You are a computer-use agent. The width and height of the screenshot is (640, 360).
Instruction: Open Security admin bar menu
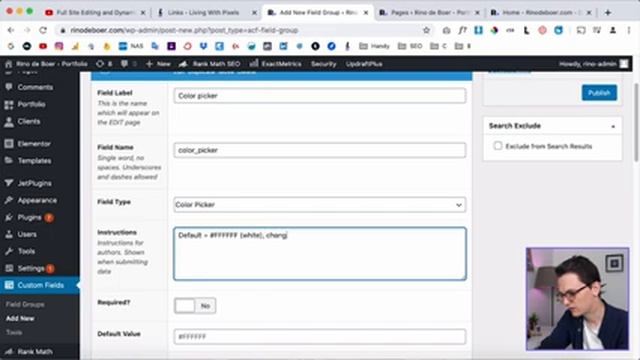(x=323, y=64)
